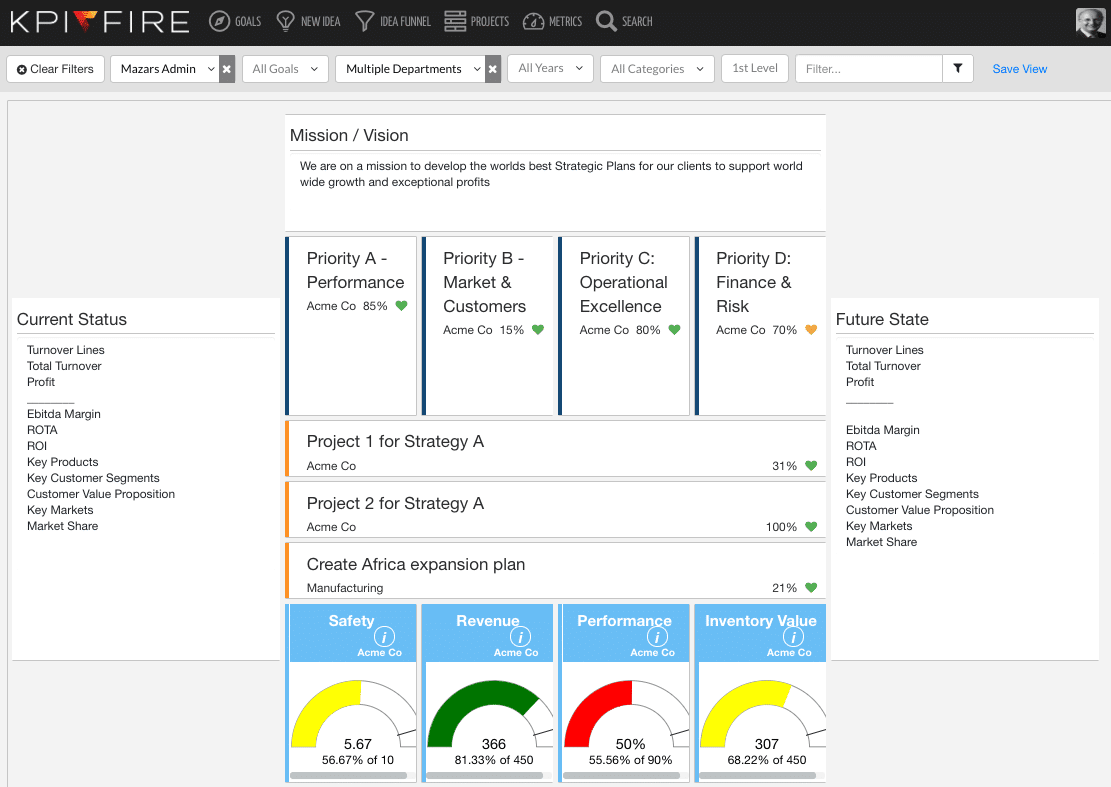Click Safety metric card header
1111x787 pixels.
click(x=354, y=633)
